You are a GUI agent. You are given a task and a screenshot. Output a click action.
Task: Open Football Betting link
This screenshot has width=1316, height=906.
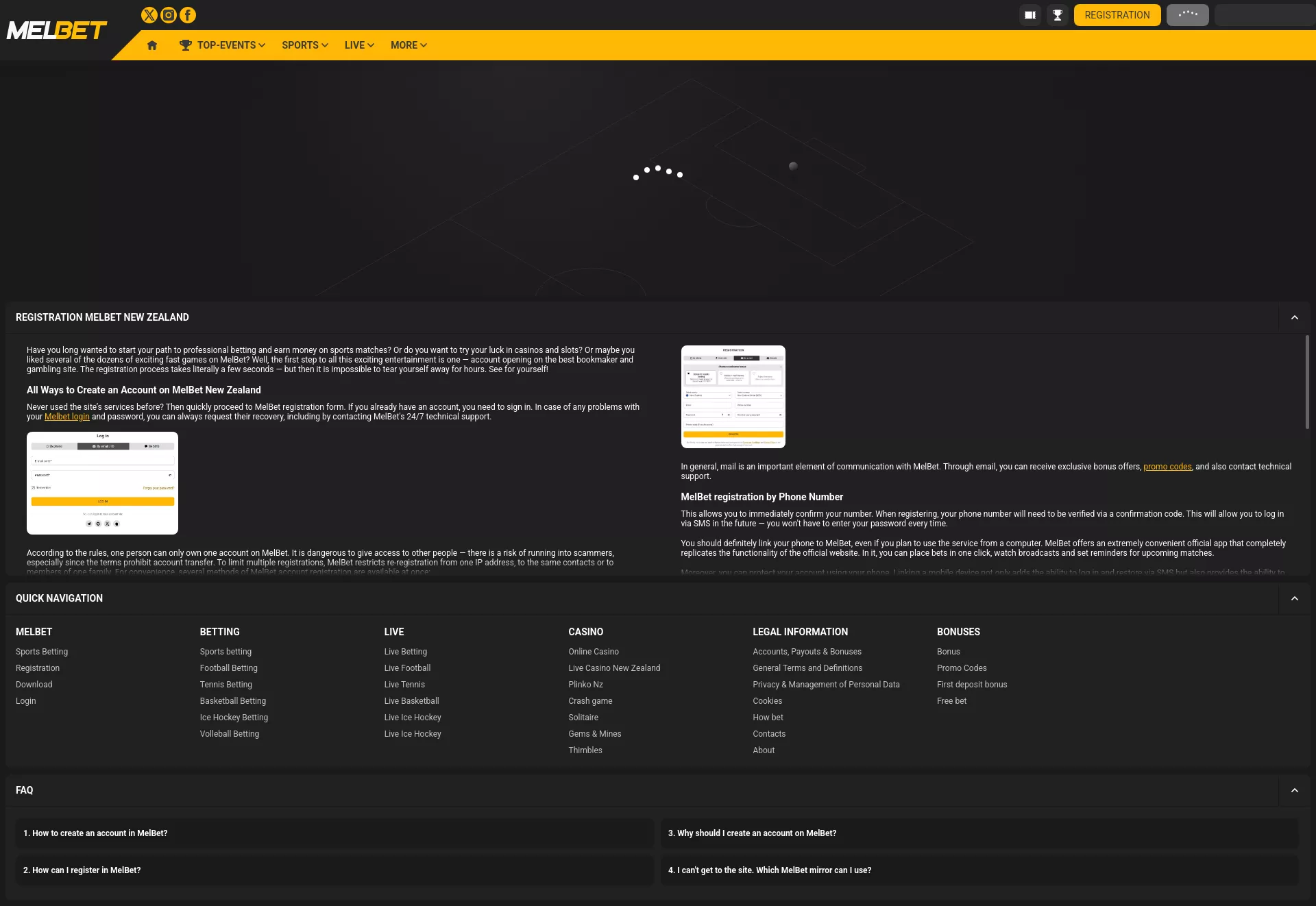pos(229,668)
